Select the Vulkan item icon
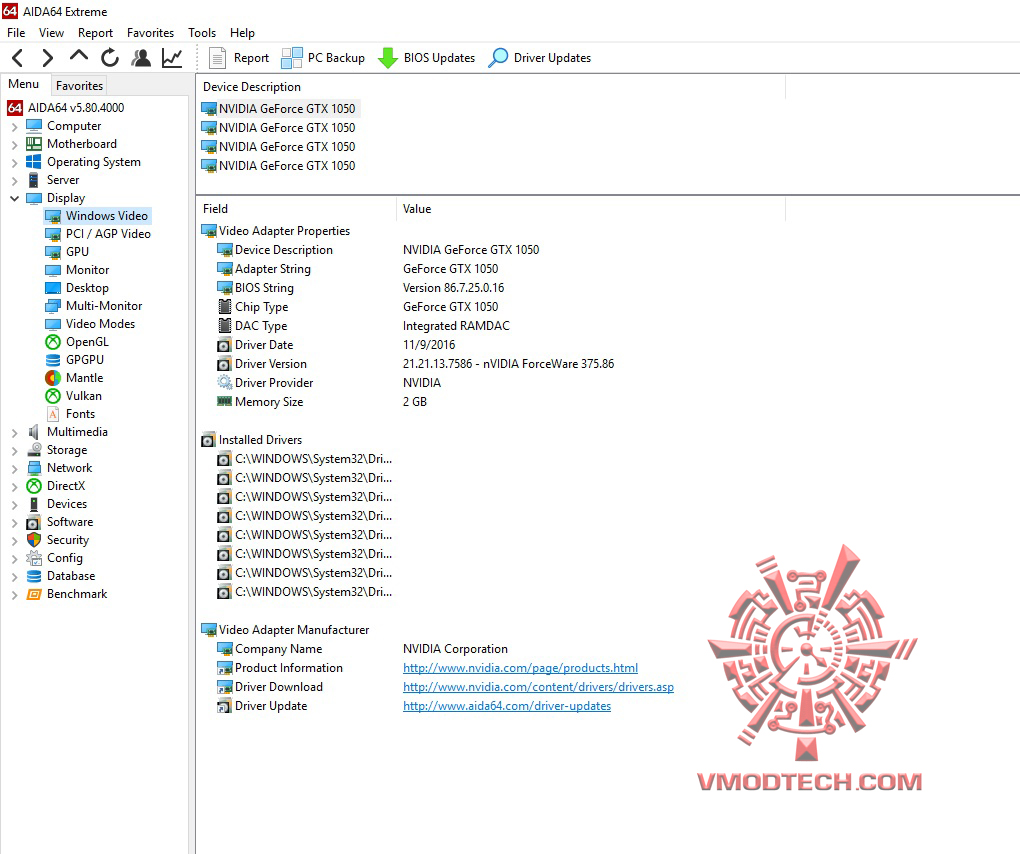The image size is (1020, 854). [x=53, y=396]
